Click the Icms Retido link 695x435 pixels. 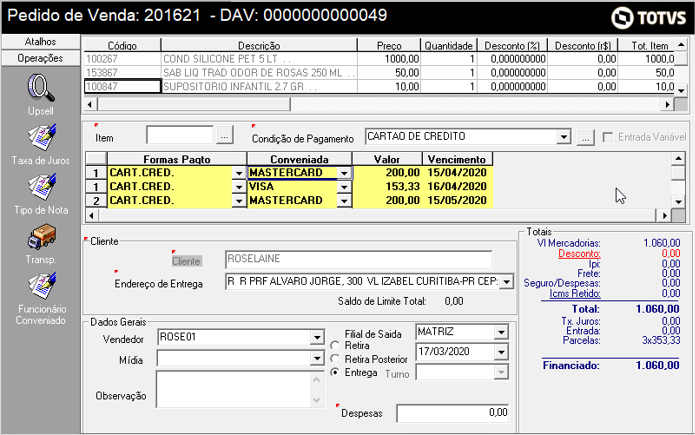[x=574, y=293]
